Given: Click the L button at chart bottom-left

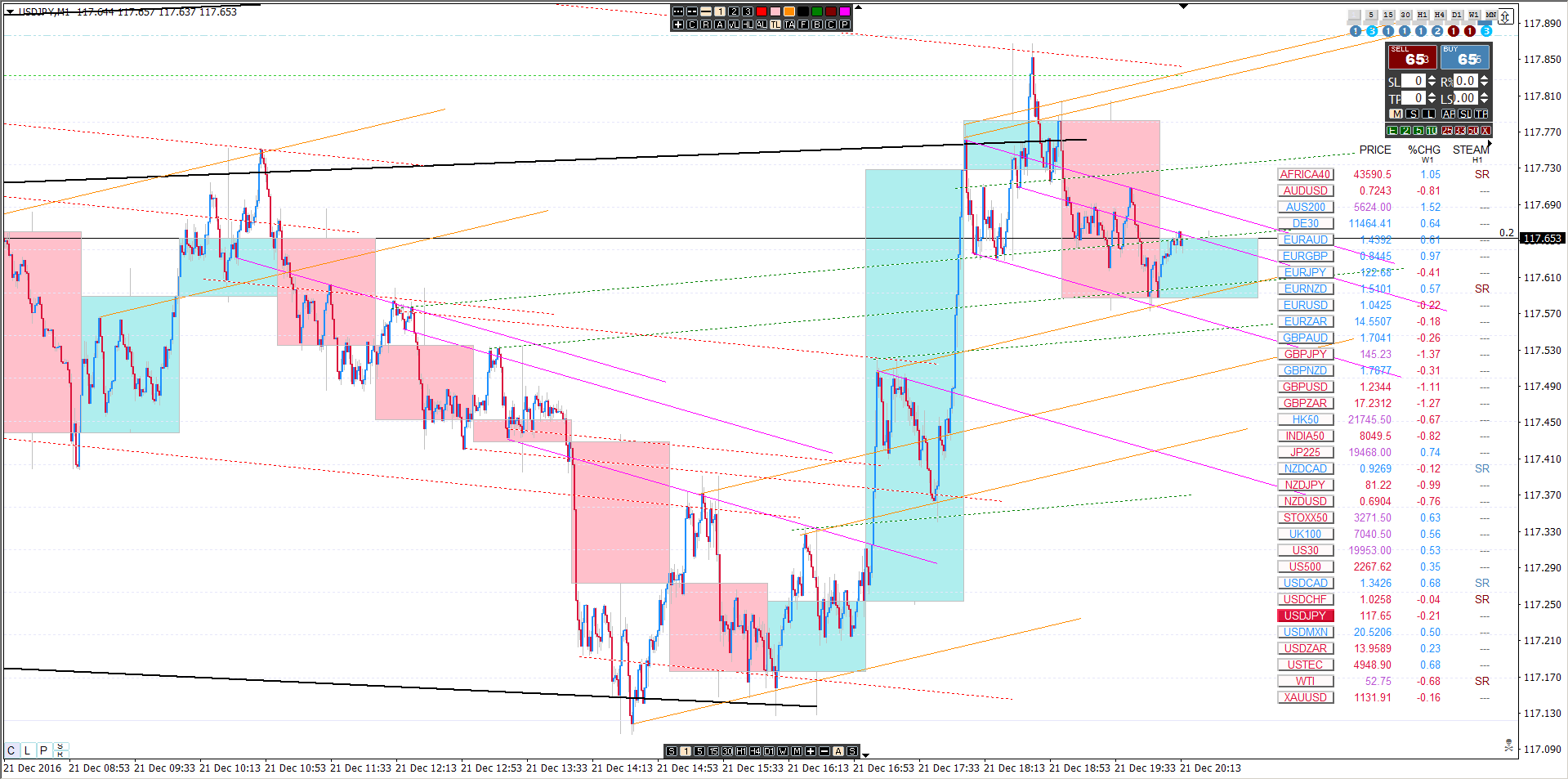Looking at the screenshot, I should click(27, 750).
